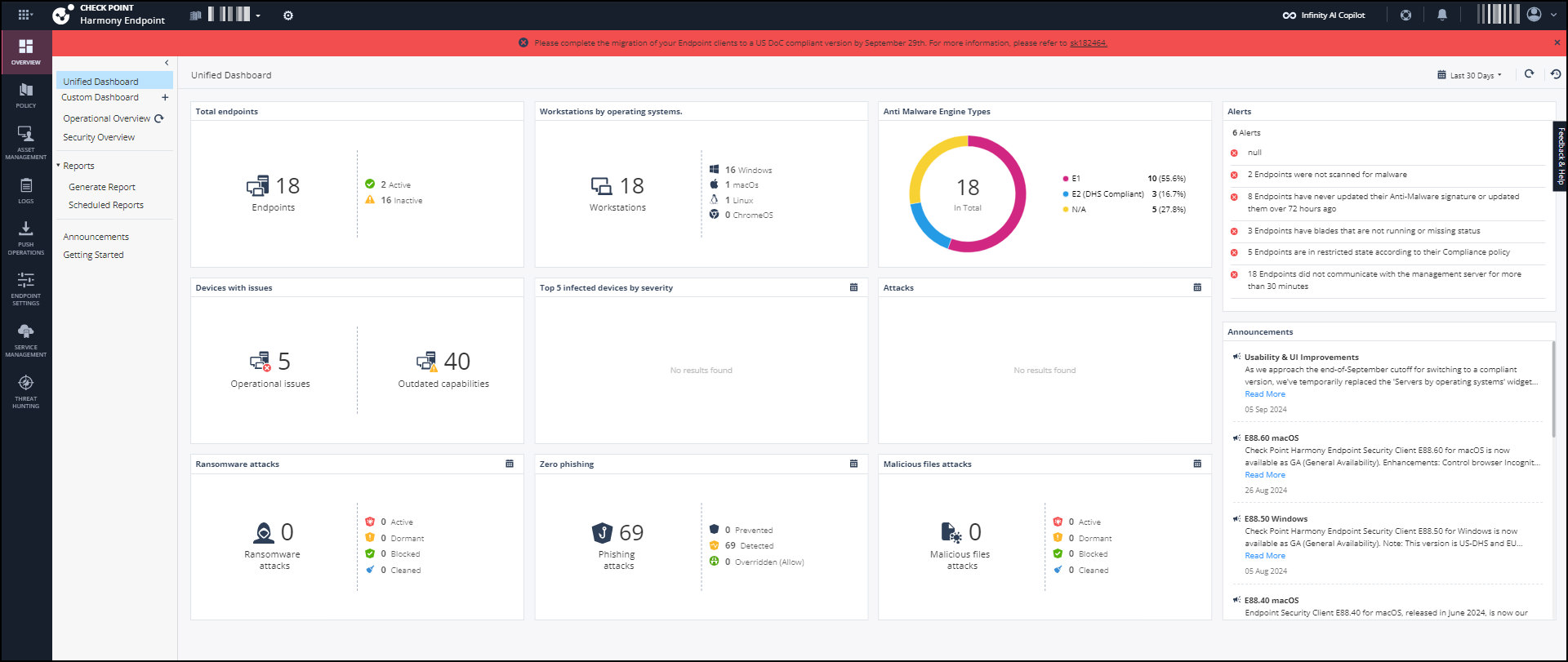Open Threat Hunting in sidebar
This screenshot has width=1568, height=662.
pos(26,390)
